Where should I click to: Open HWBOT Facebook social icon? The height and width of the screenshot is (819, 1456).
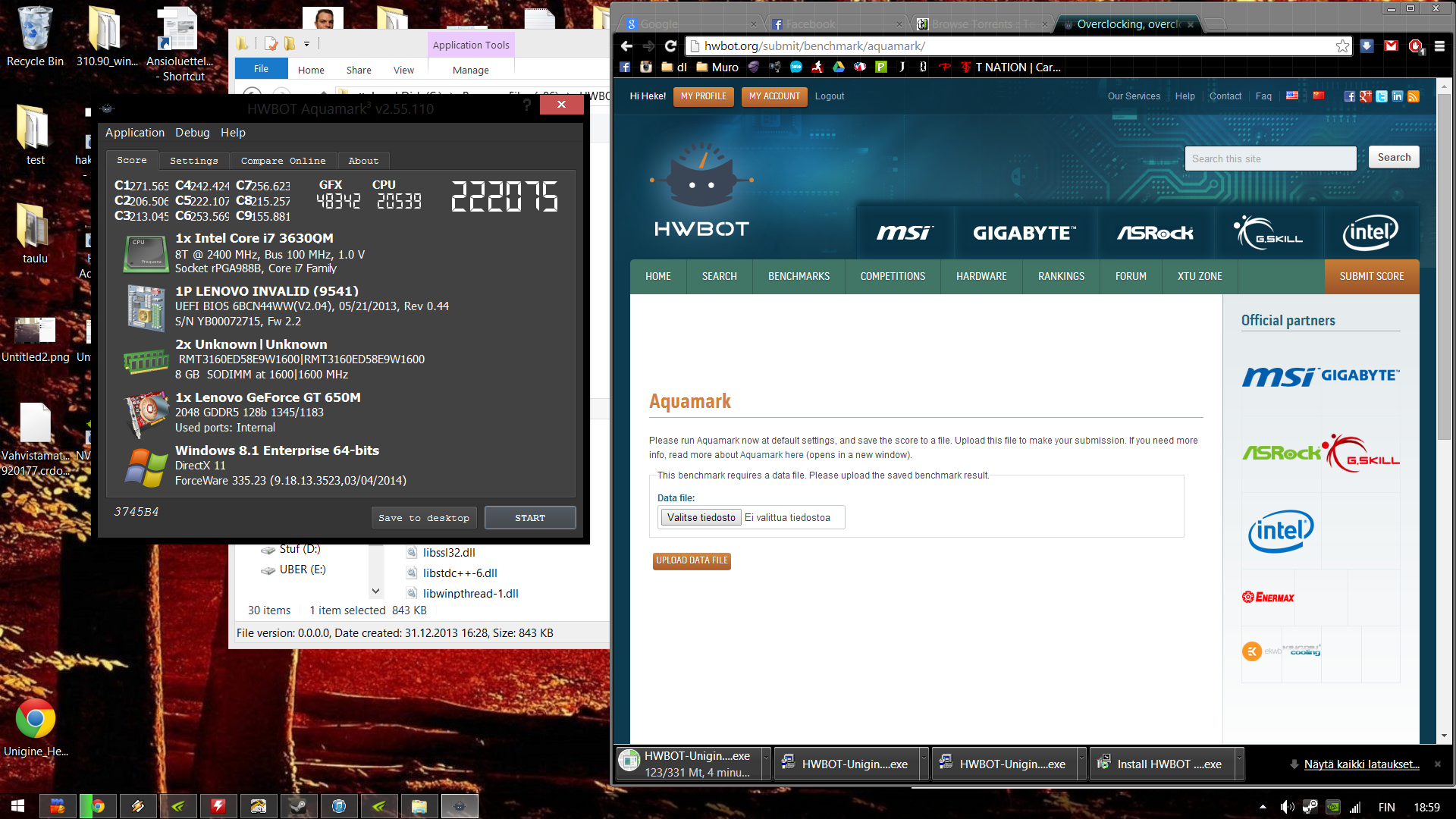pos(1350,96)
